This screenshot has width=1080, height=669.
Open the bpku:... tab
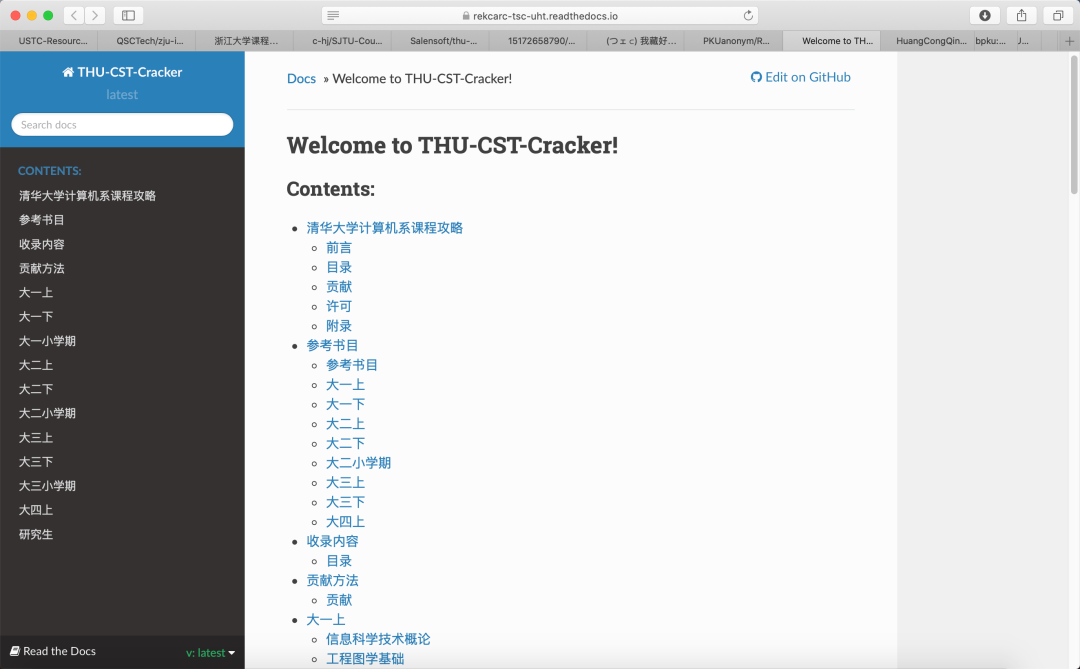point(990,41)
